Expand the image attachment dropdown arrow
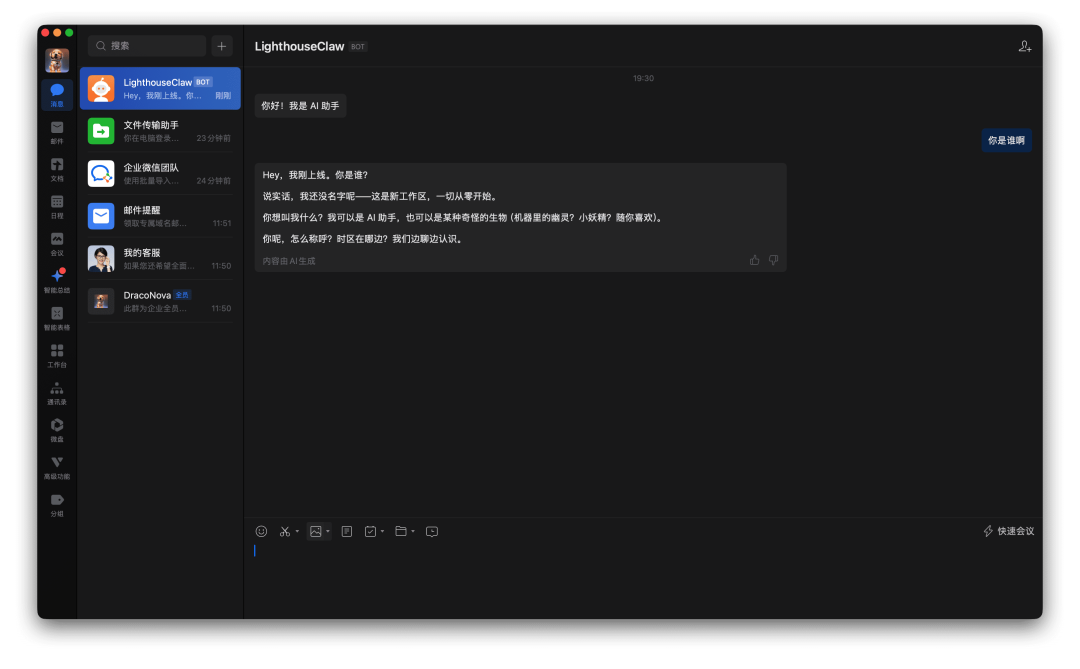1080x669 pixels. coord(328,531)
